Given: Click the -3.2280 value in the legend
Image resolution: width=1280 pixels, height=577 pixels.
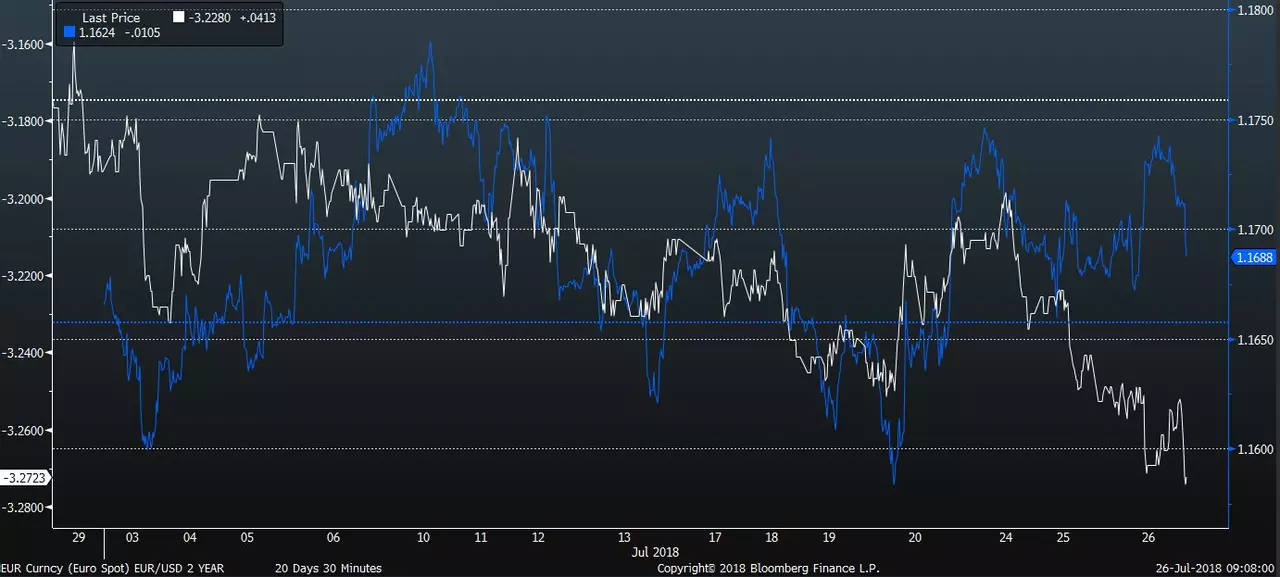Looking at the screenshot, I should pos(211,17).
